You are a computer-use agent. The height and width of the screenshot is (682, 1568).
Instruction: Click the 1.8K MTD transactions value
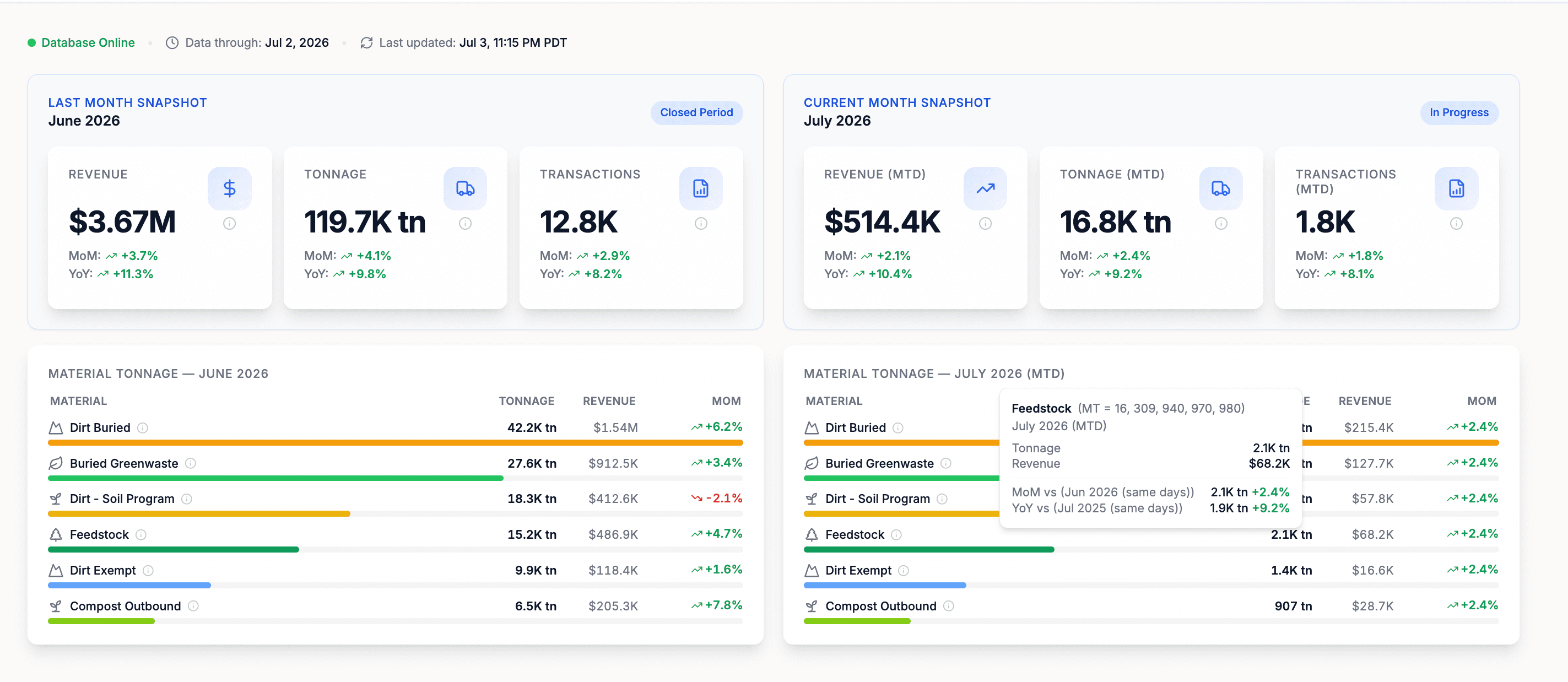click(1324, 221)
